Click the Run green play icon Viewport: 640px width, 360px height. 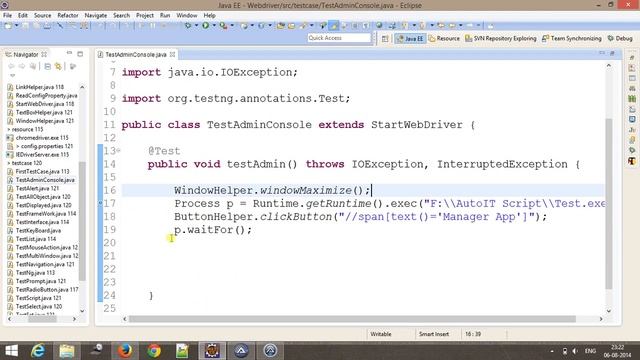pos(205,25)
